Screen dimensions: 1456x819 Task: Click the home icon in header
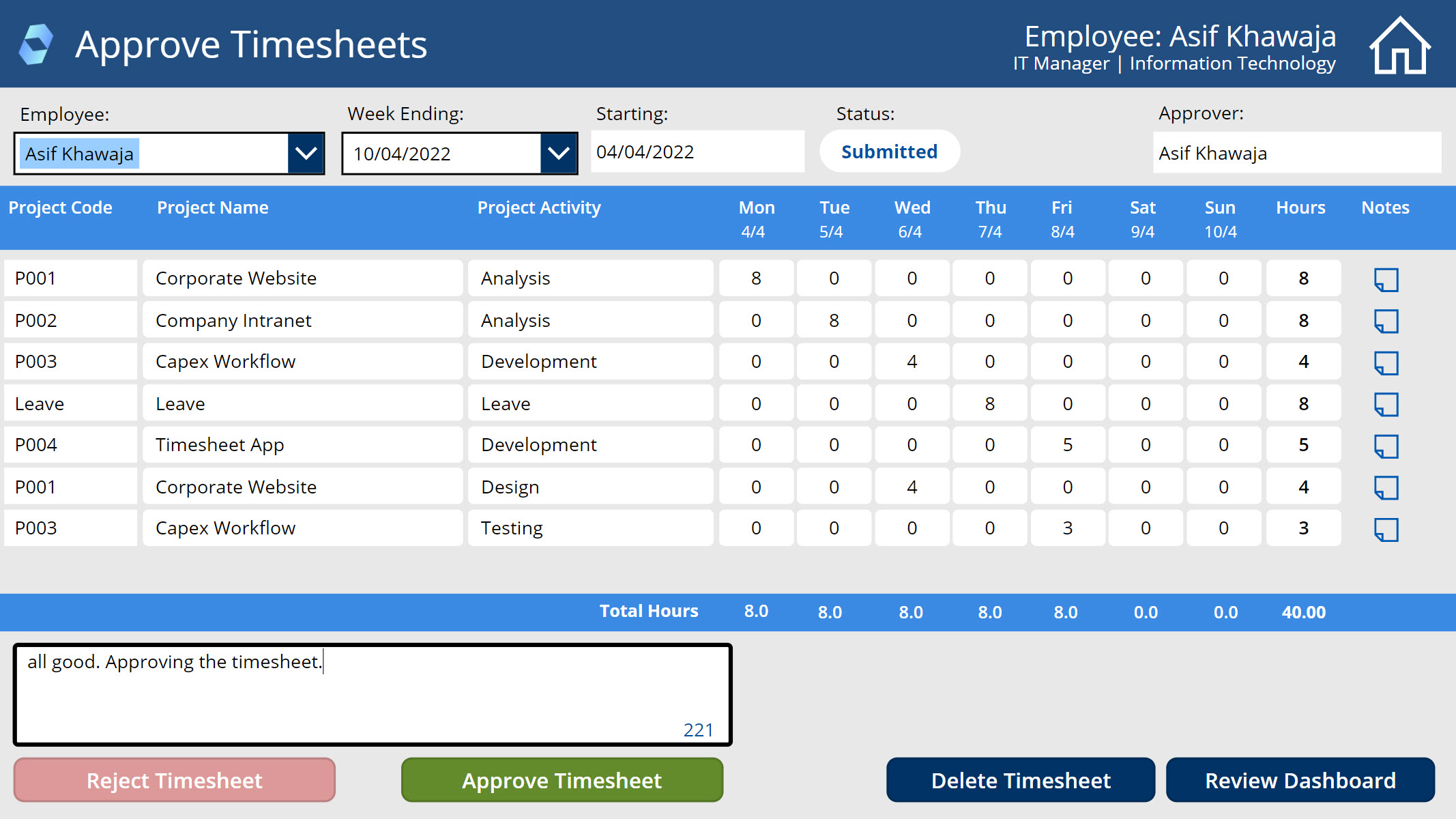1399,46
